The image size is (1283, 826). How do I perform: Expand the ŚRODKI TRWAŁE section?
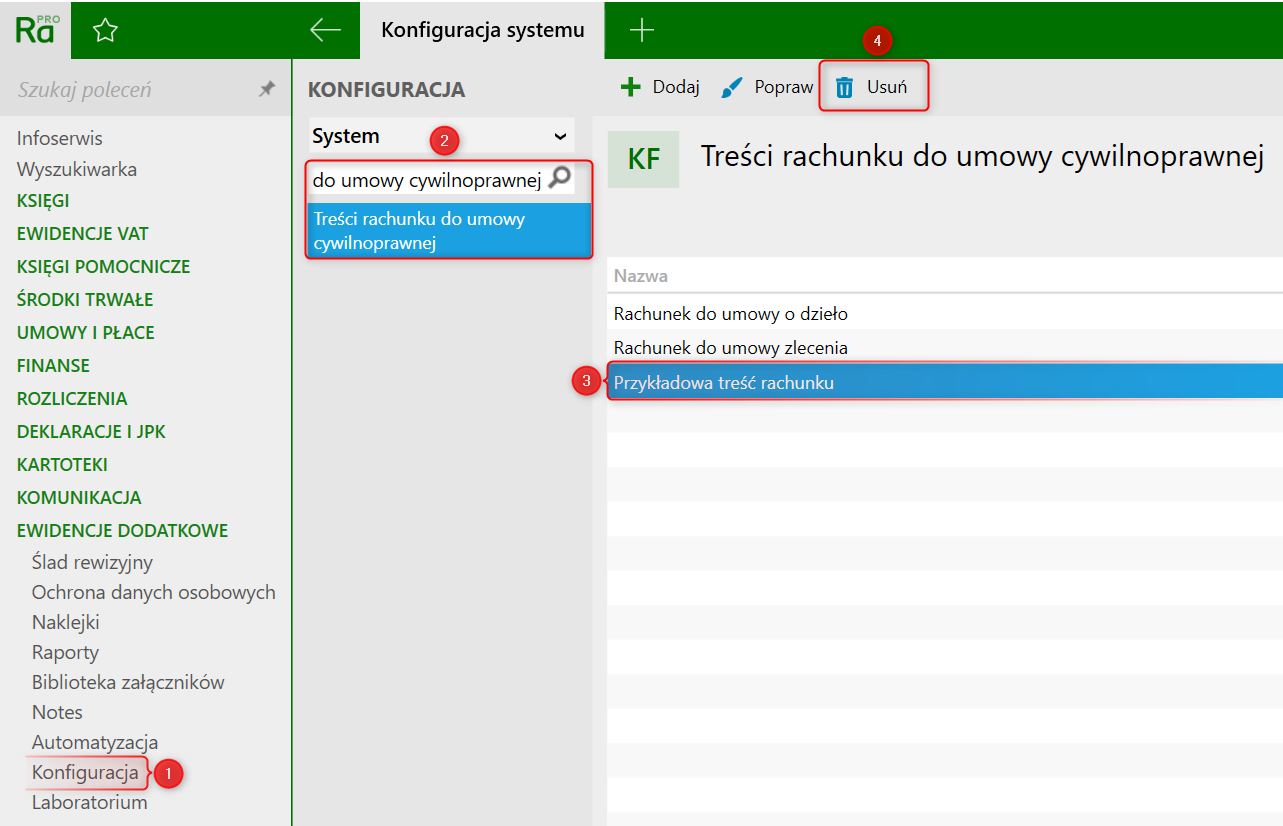coord(85,299)
